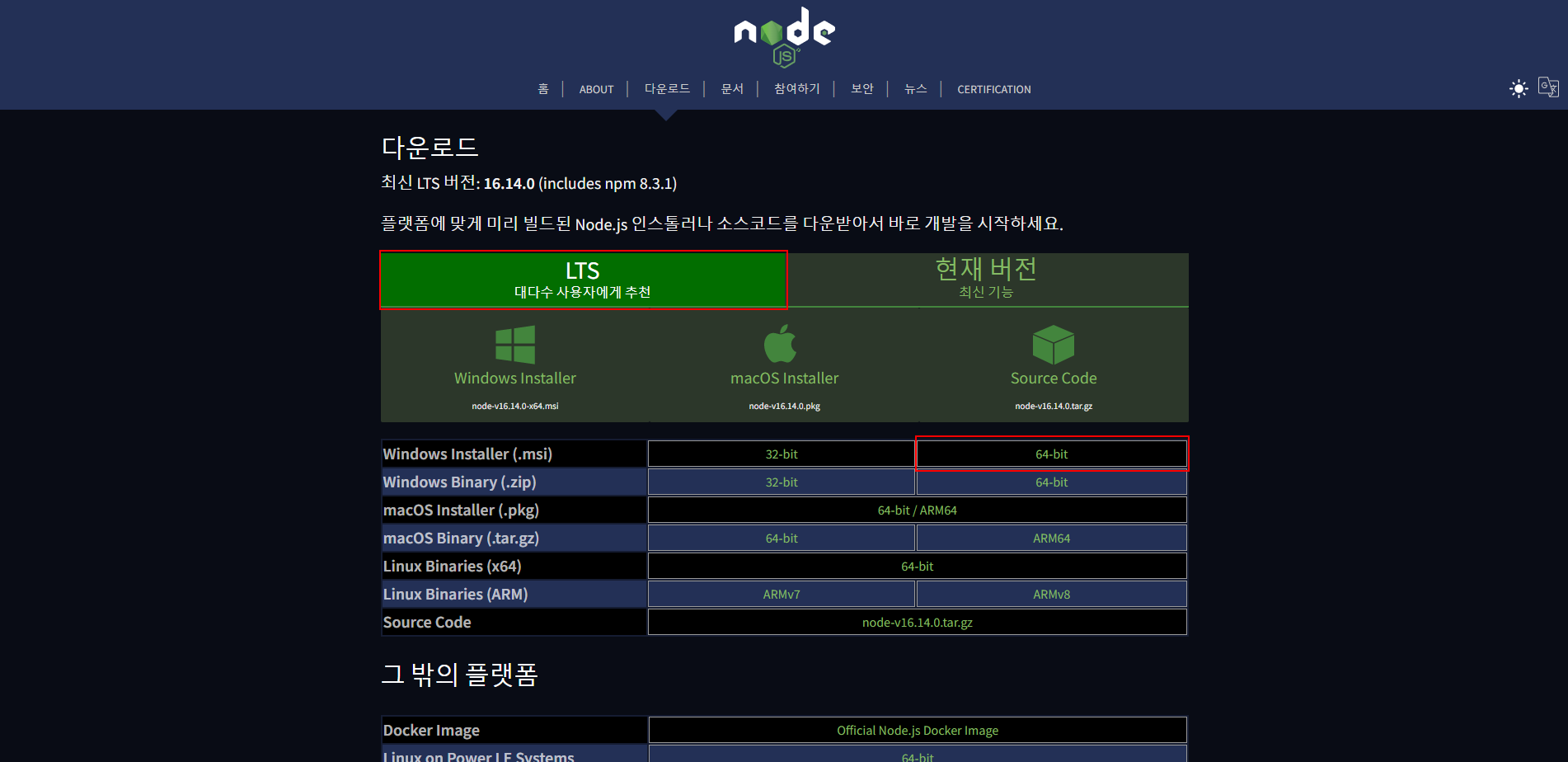The width and height of the screenshot is (1568, 762).
Task: Click the Node.js logo in the header
Action: coord(784,37)
